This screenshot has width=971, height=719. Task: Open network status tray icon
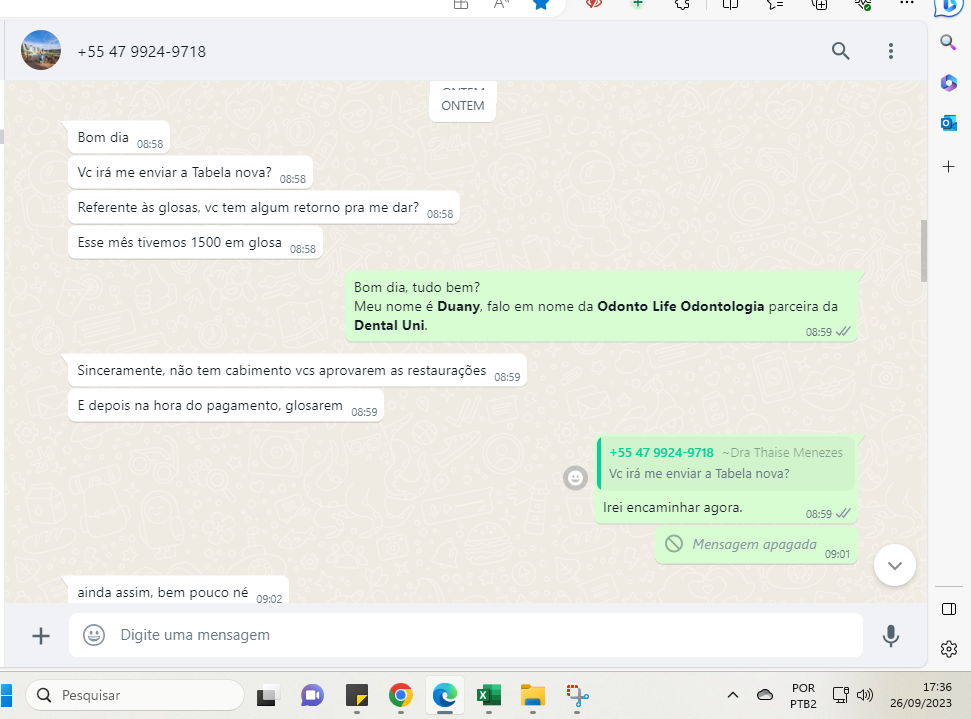tap(840, 695)
